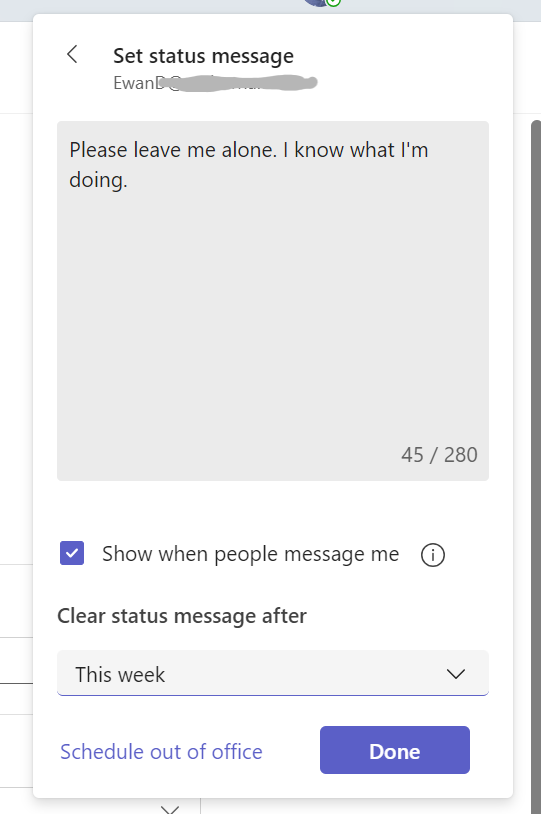Image resolution: width=541 pixels, height=814 pixels.
Task: Click the profile avatar at the top
Action: click(x=318, y=3)
